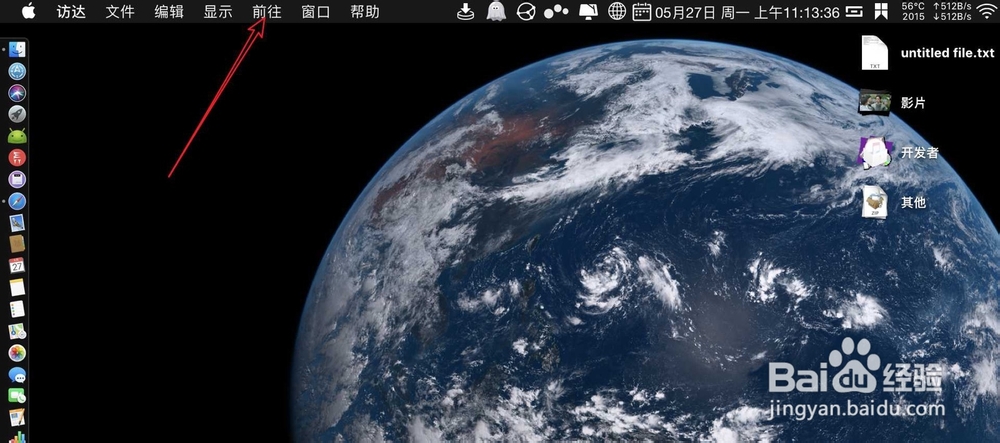
Task: Click the 影片 label text
Action: click(x=913, y=103)
